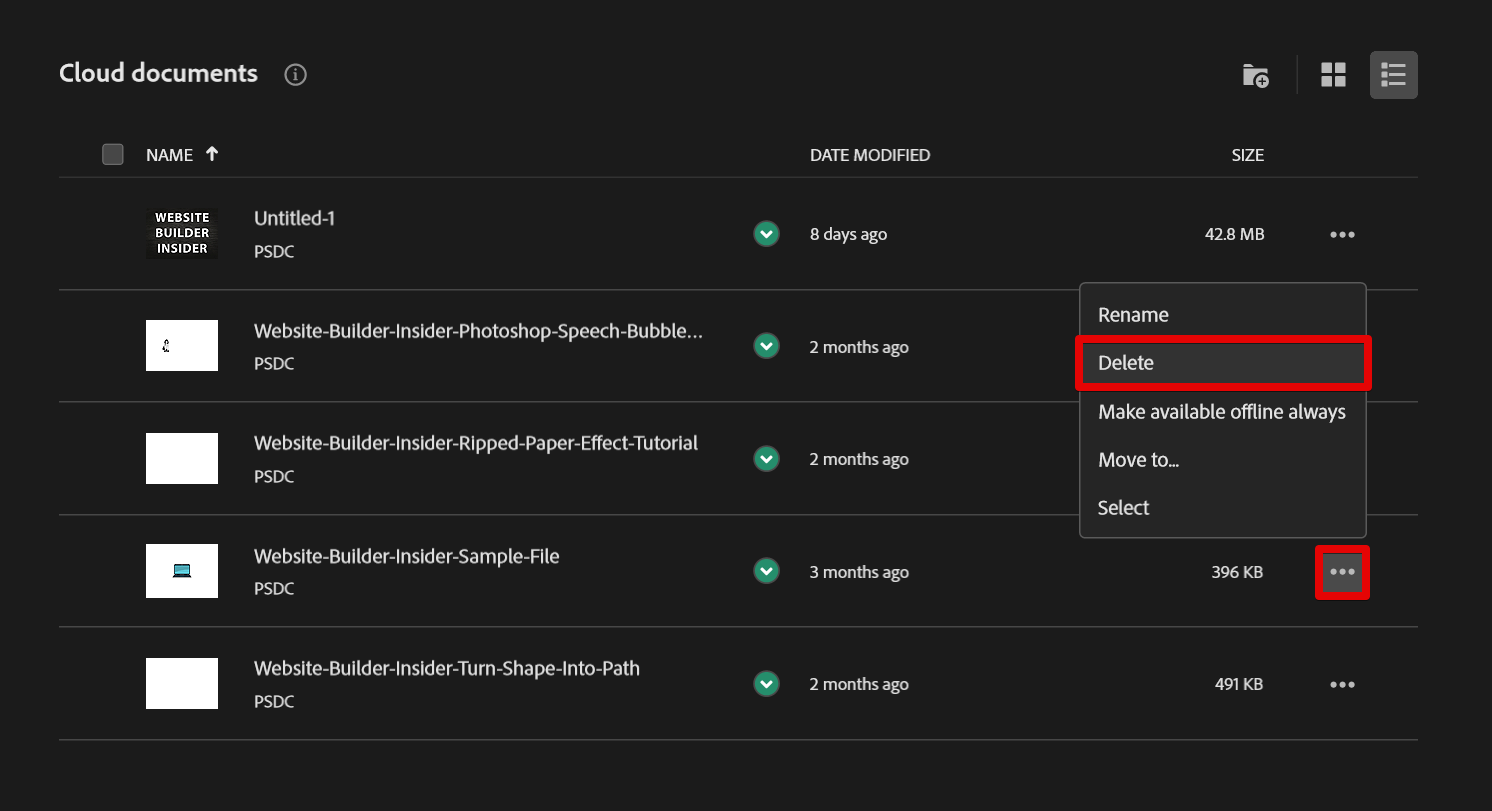
Task: Click sync status icon for Untitled-1
Action: 766,234
